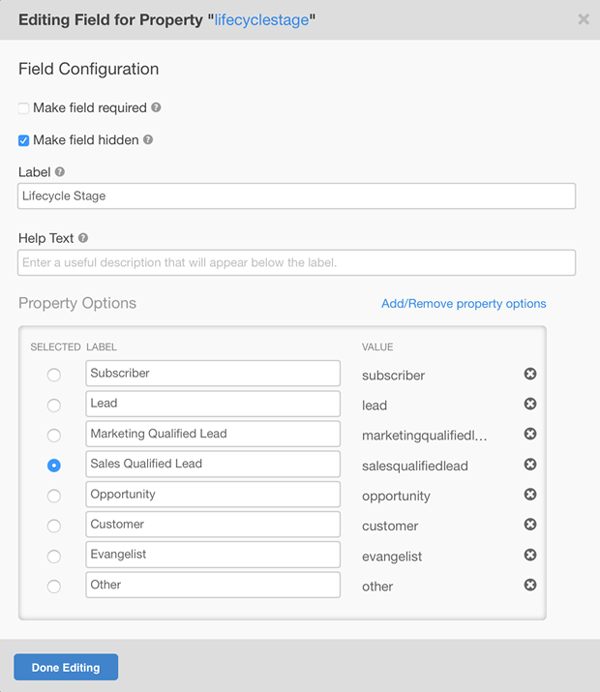Select the Customer radio button

click(x=54, y=526)
